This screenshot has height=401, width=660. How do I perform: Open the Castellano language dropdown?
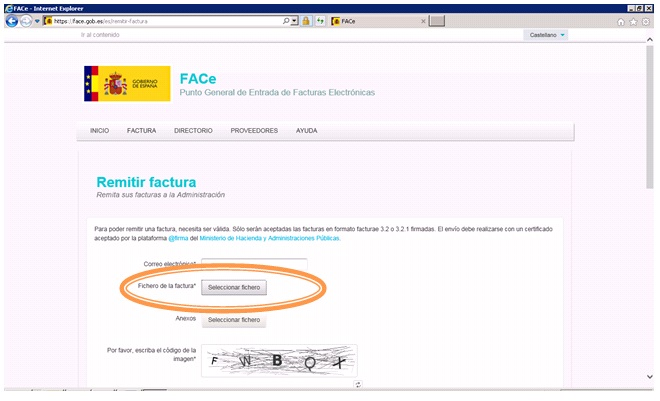pyautogui.click(x=545, y=35)
